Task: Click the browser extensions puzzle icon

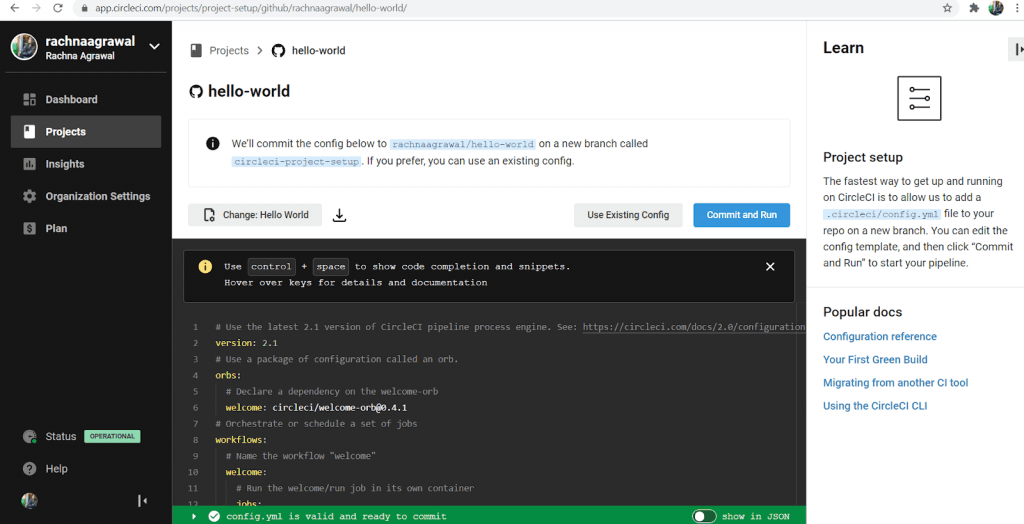Action: pos(973,8)
